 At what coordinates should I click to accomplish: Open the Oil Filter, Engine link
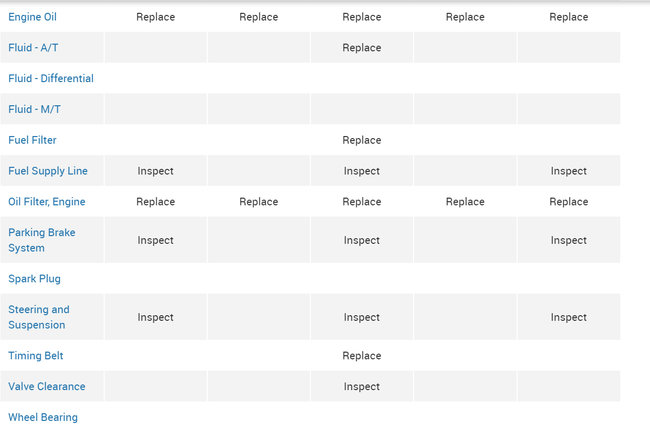[47, 202]
